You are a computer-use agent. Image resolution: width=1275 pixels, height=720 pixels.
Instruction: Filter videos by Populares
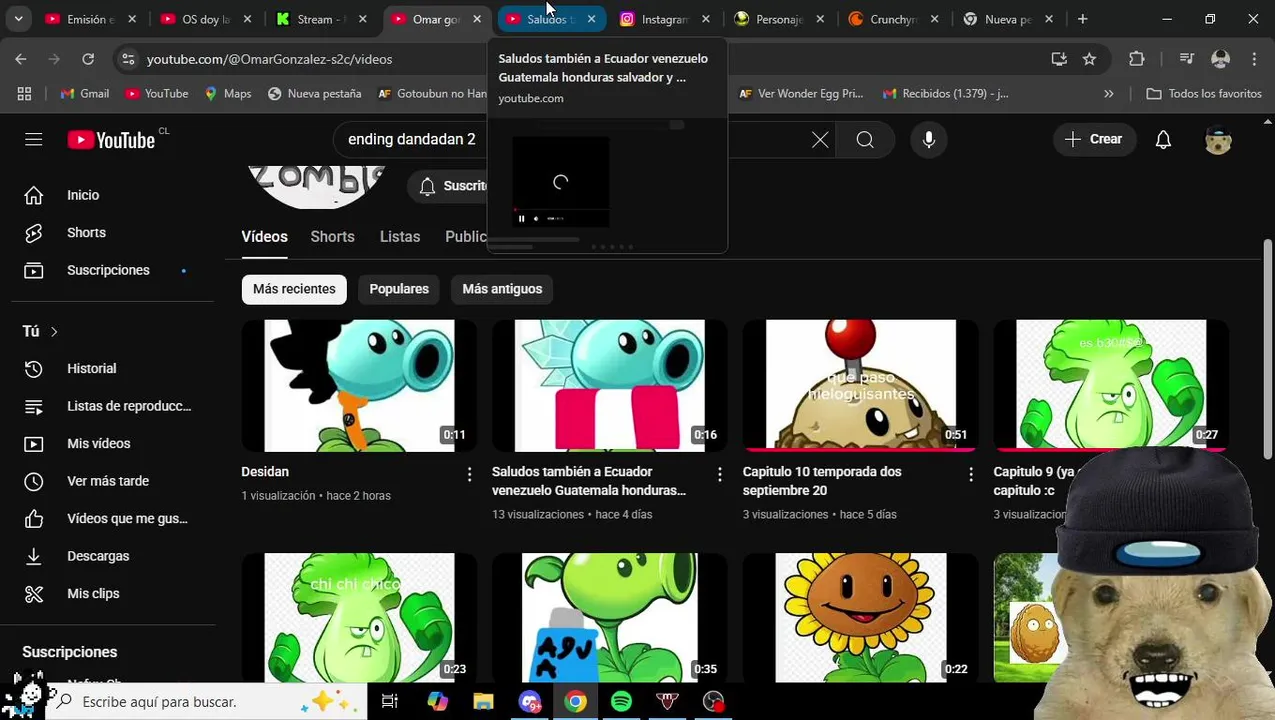click(399, 289)
